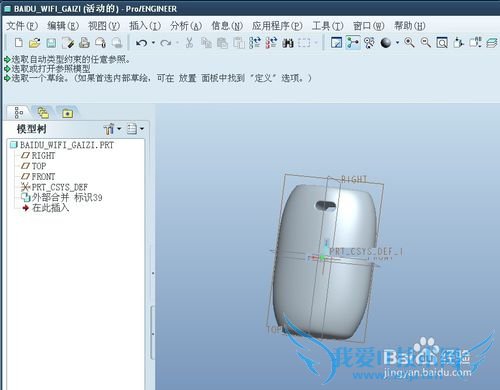Open the 分析(A) menu
This screenshot has height=390, width=500.
[x=186, y=26]
